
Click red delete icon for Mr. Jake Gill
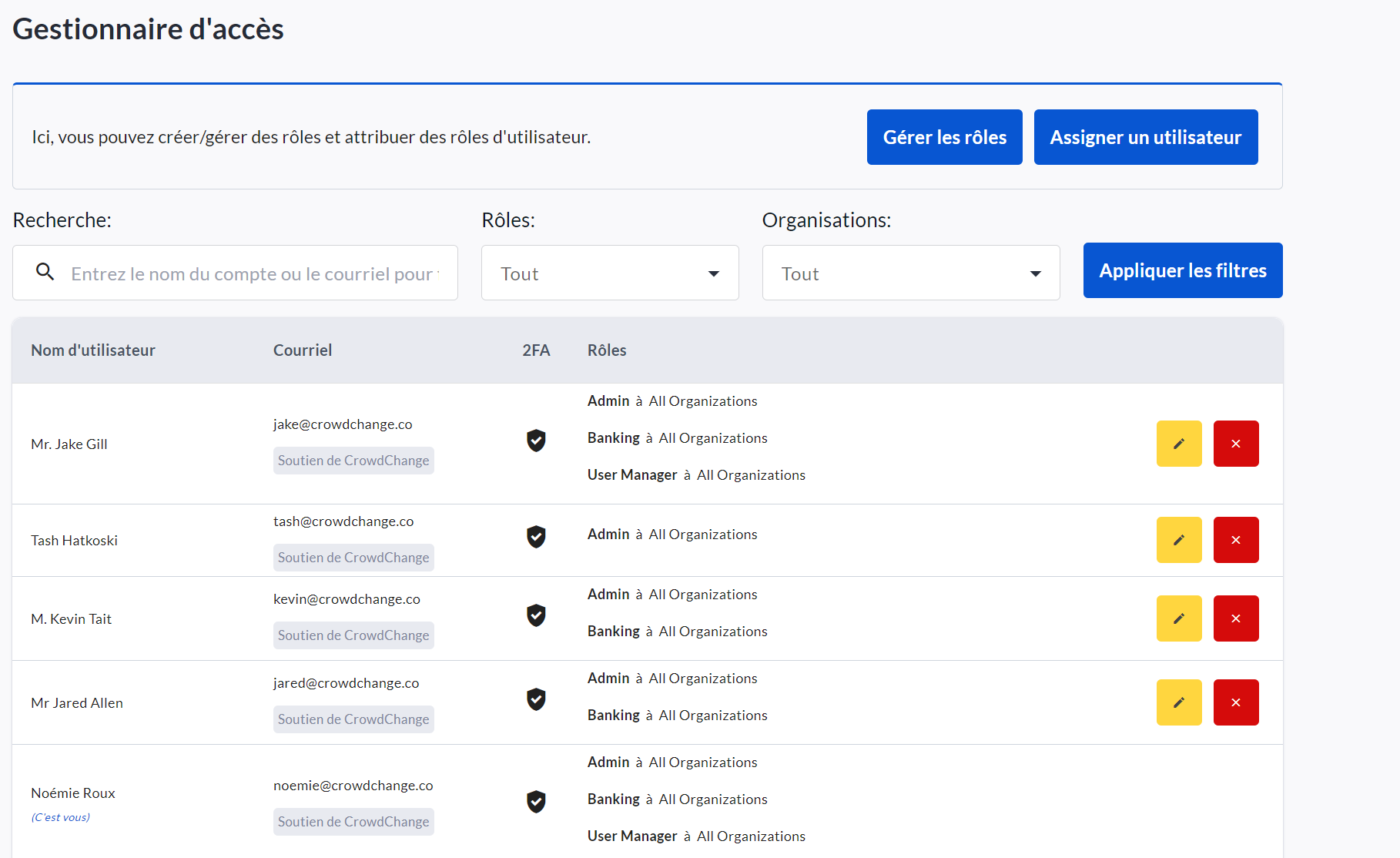[x=1235, y=444]
